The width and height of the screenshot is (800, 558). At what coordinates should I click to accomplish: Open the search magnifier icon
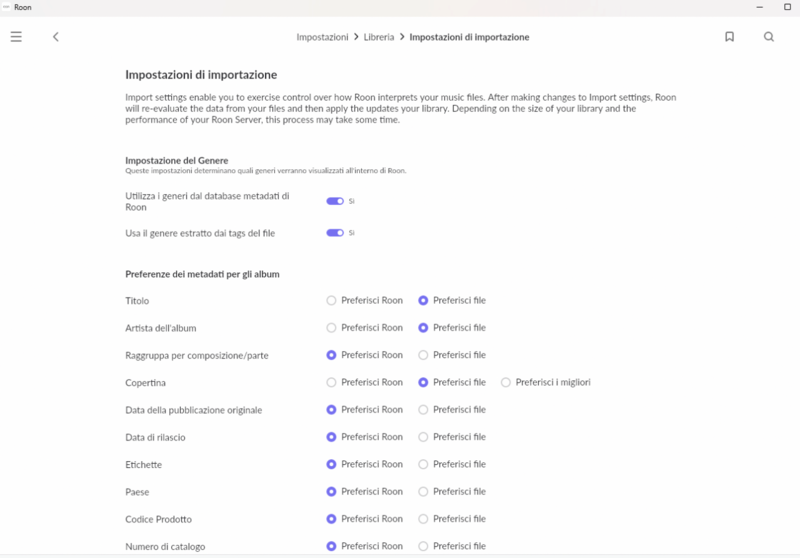[x=769, y=37]
